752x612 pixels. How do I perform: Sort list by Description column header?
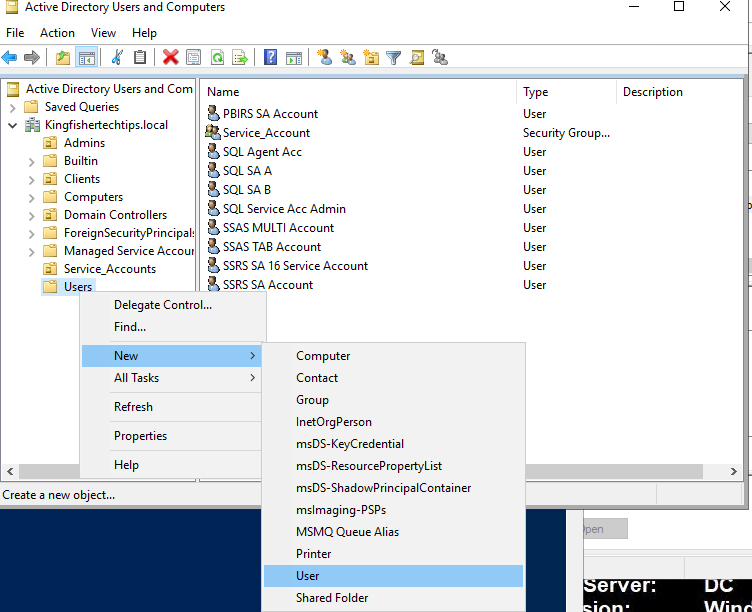coord(679,92)
